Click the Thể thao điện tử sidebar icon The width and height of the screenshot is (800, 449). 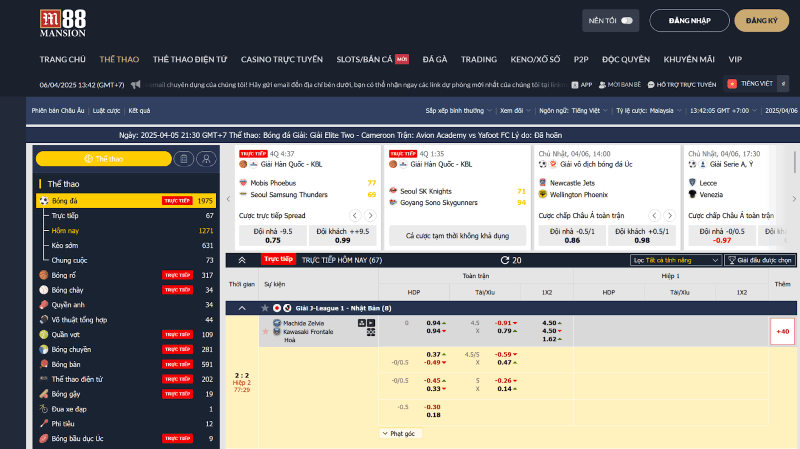pos(44,379)
